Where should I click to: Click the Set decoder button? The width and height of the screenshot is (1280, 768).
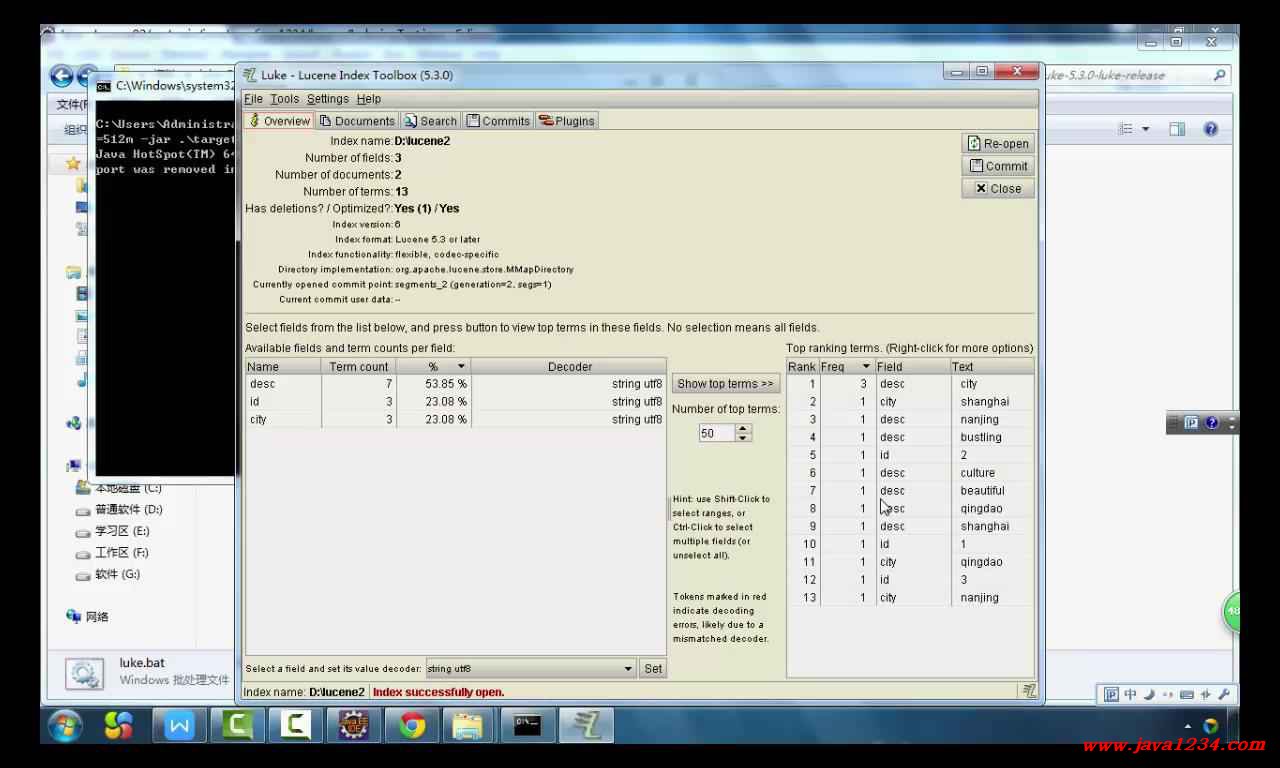[x=653, y=669]
